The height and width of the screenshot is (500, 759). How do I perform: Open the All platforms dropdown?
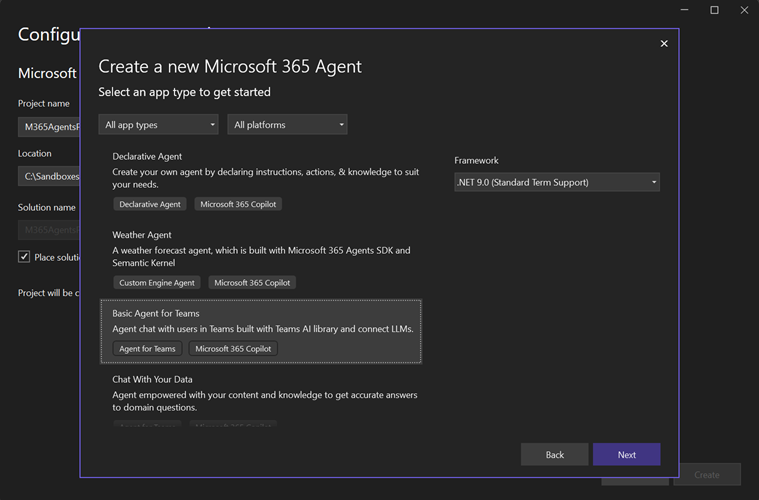tap(287, 125)
